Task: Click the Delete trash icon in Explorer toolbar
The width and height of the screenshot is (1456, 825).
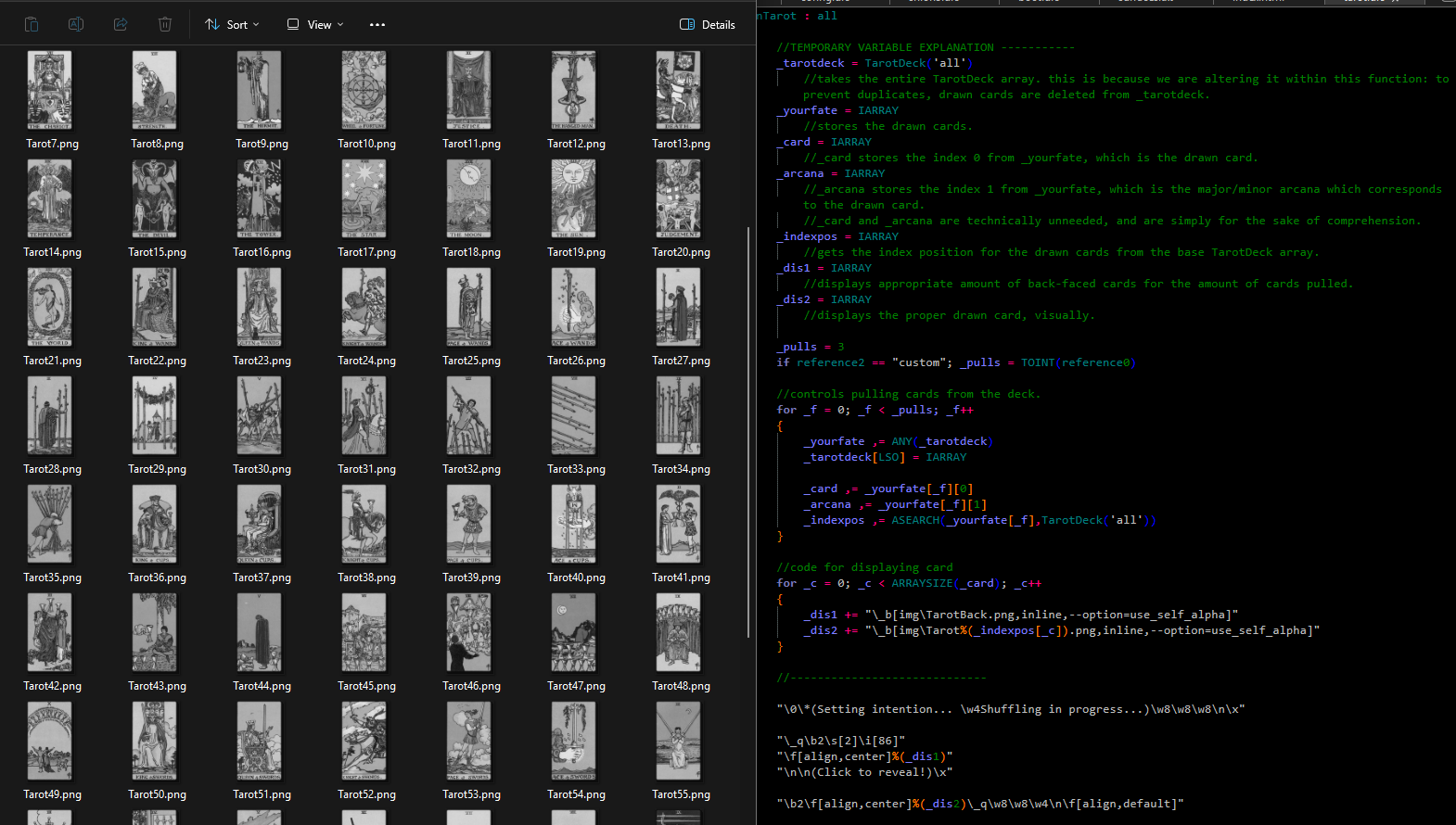Action: [x=165, y=24]
